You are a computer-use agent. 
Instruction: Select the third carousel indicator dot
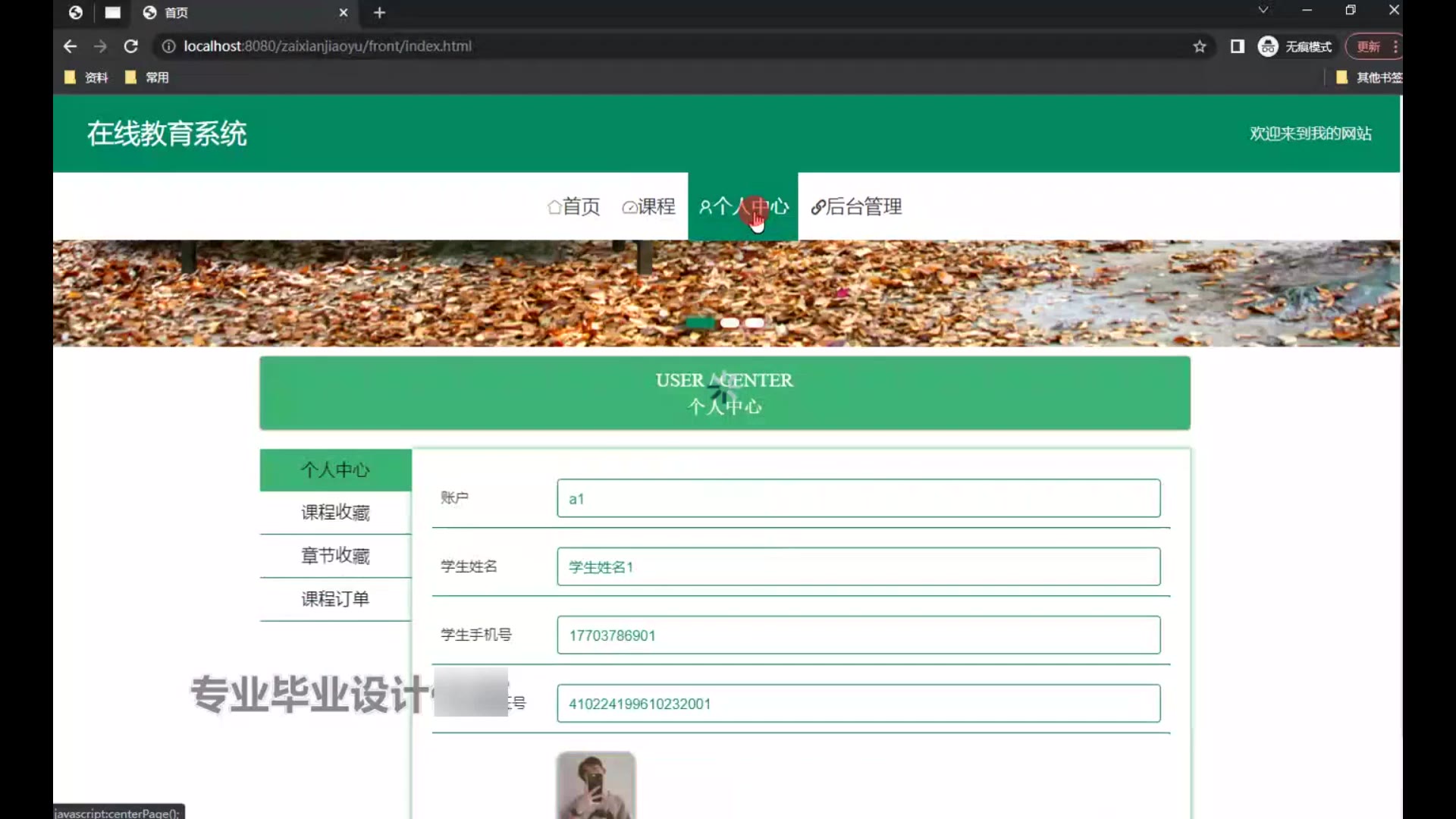tap(755, 323)
